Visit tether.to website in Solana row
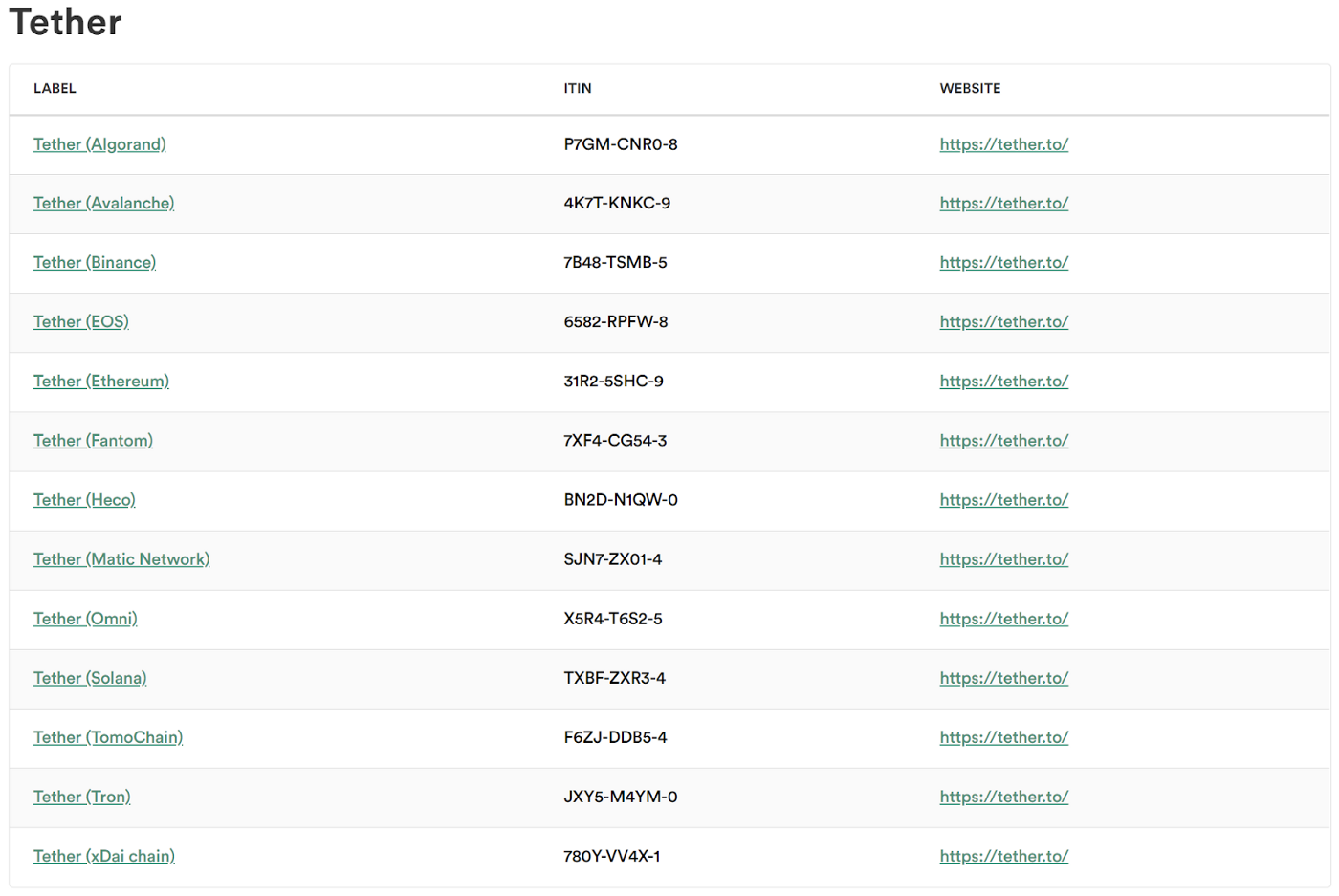The width and height of the screenshot is (1339, 896). tap(1004, 678)
